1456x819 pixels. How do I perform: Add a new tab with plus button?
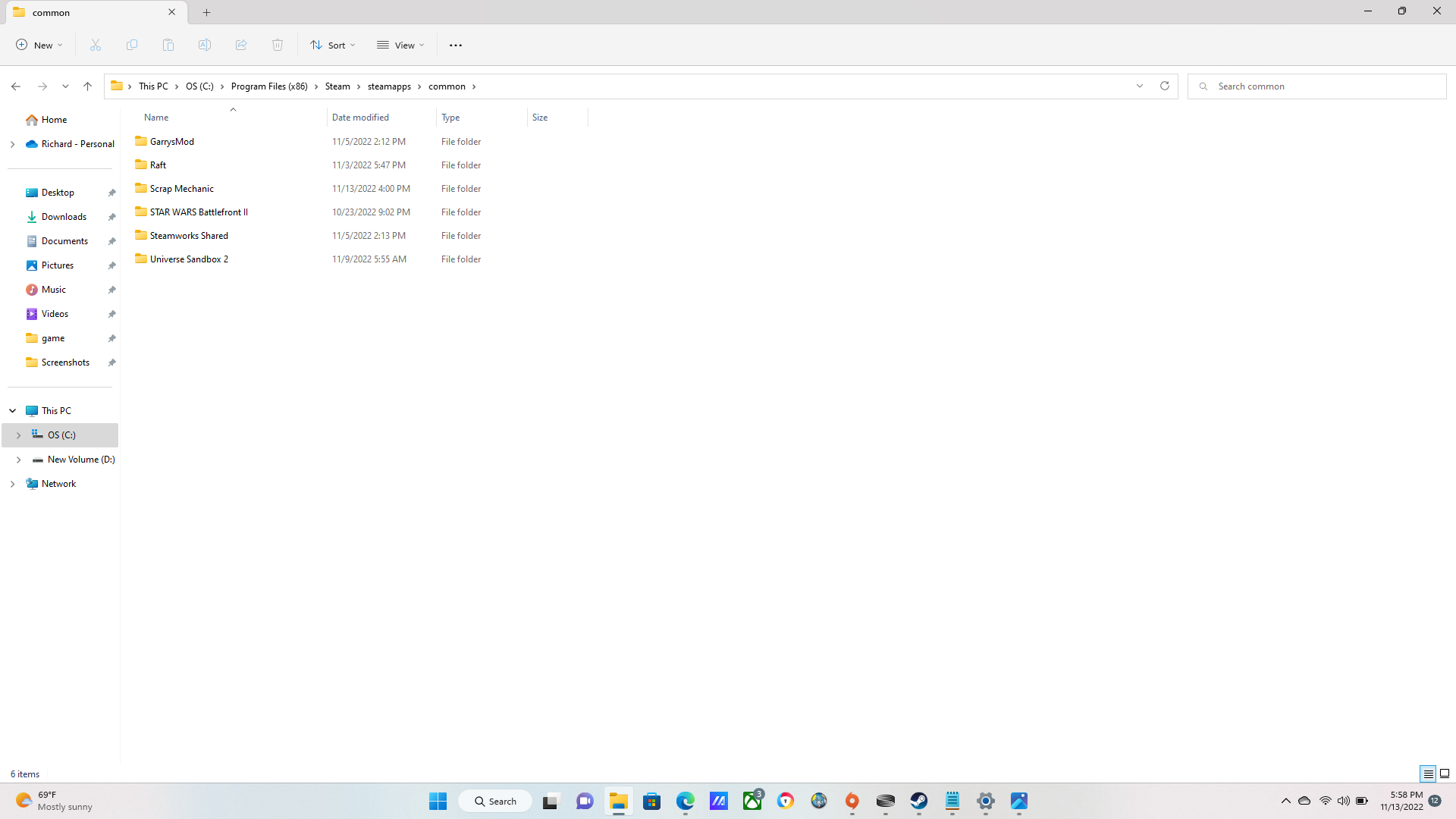point(207,12)
